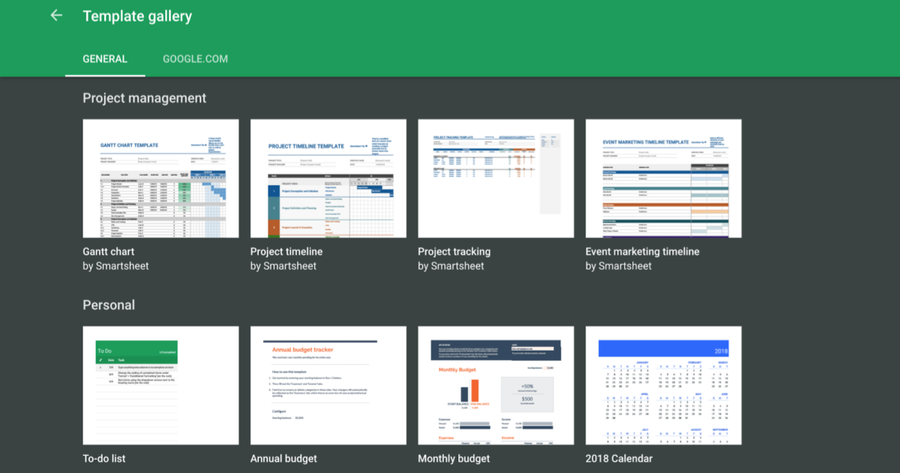Click 'by Smartsheet' under Project timeline

pos(283,266)
